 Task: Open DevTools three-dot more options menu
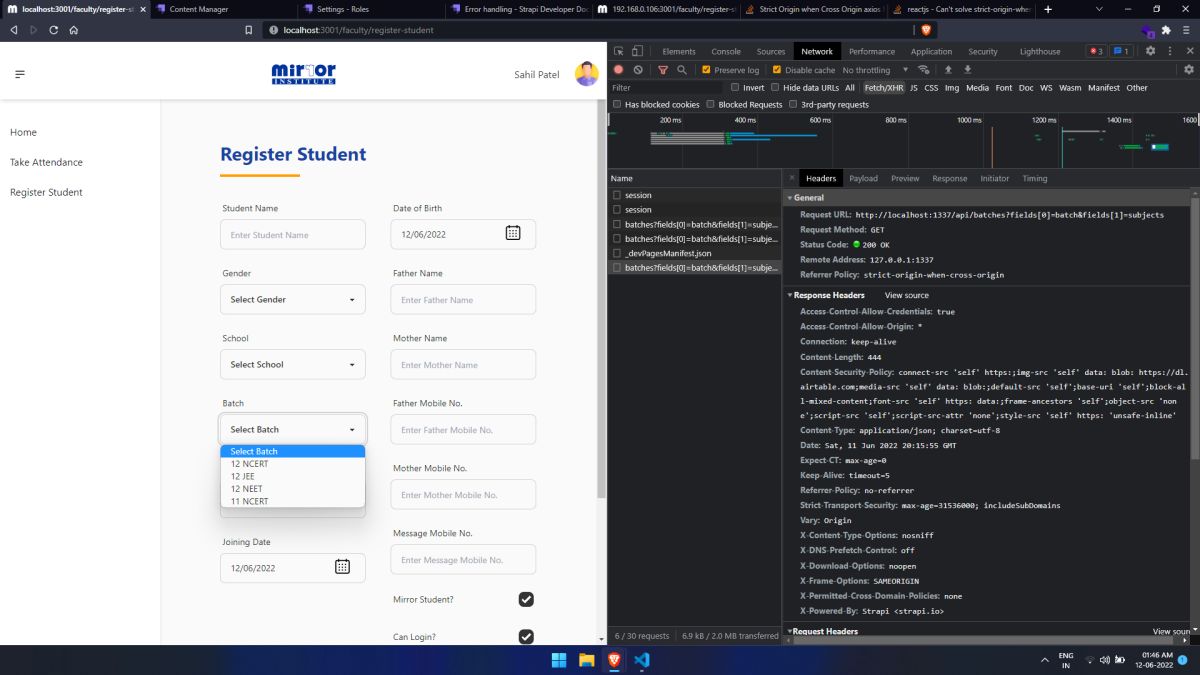1170,51
